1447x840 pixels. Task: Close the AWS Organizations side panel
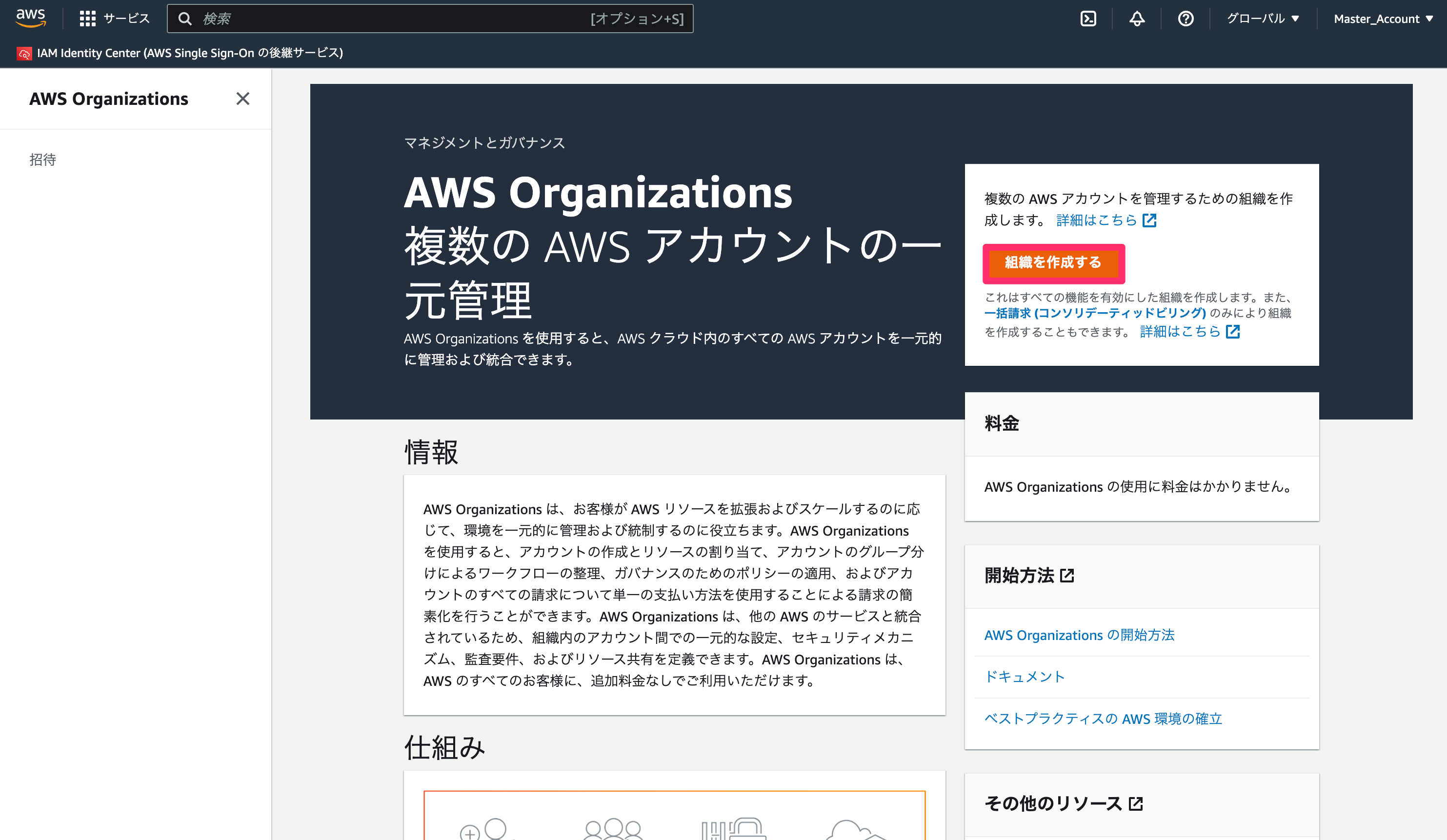tap(243, 99)
